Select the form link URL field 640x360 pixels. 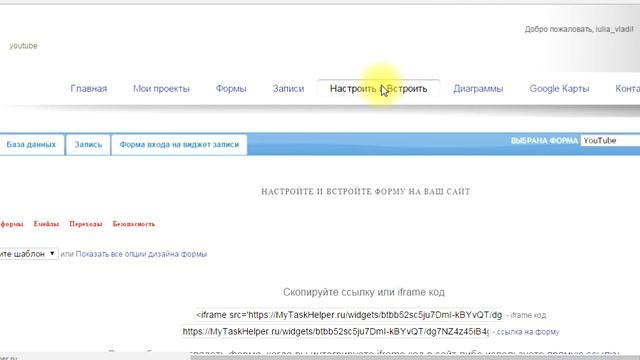[336, 331]
